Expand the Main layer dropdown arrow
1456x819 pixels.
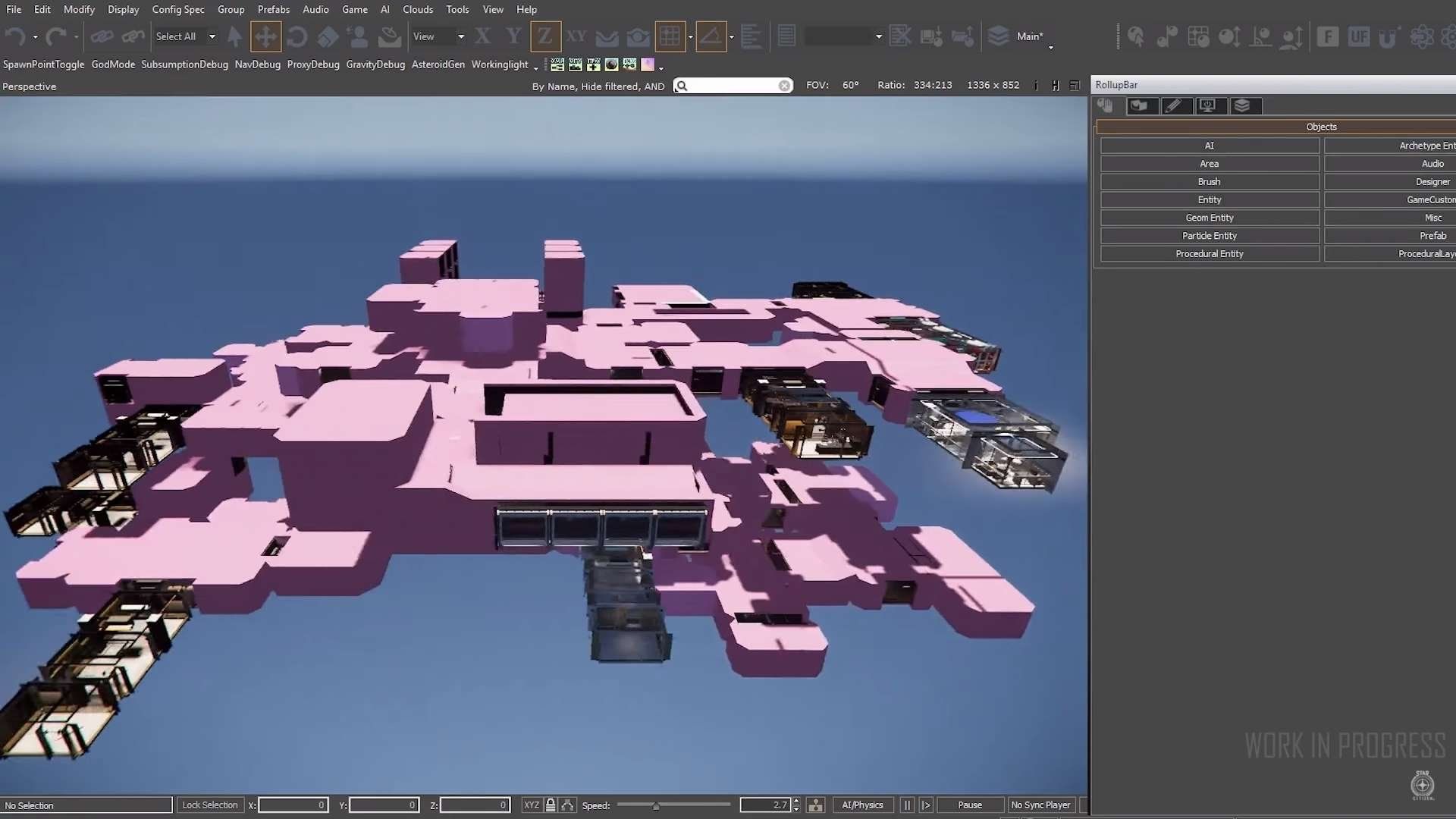(x=1050, y=47)
